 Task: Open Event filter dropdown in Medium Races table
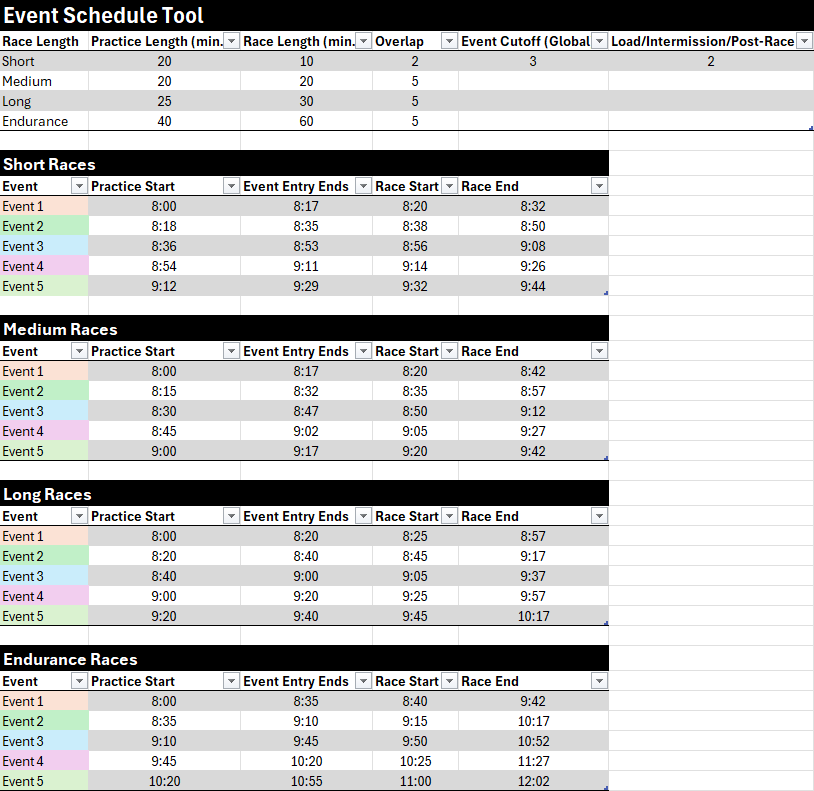tap(79, 351)
